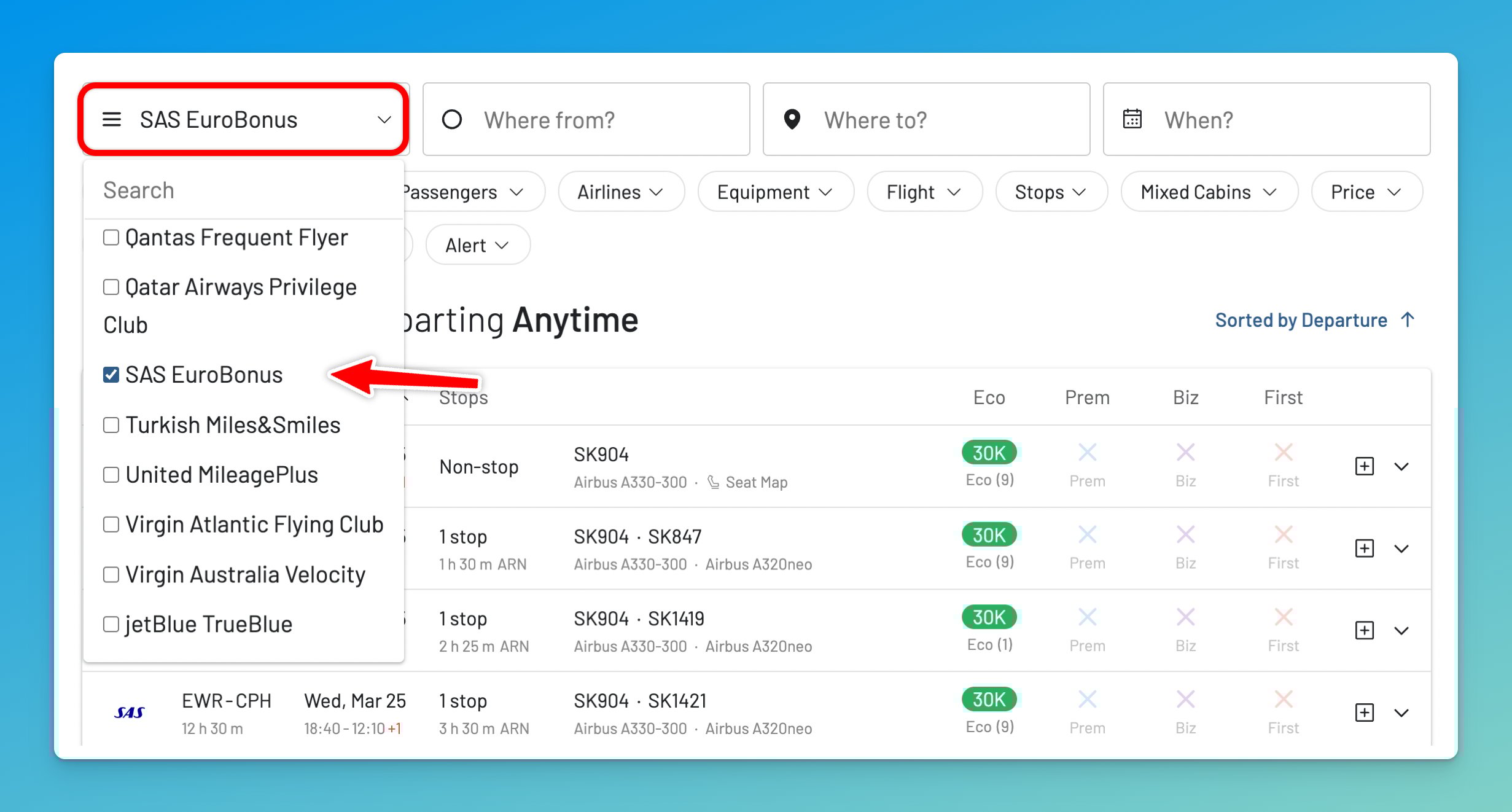Click plus icon on SK904 · SK847 row
Screen dimensions: 1512x812
1364,548
